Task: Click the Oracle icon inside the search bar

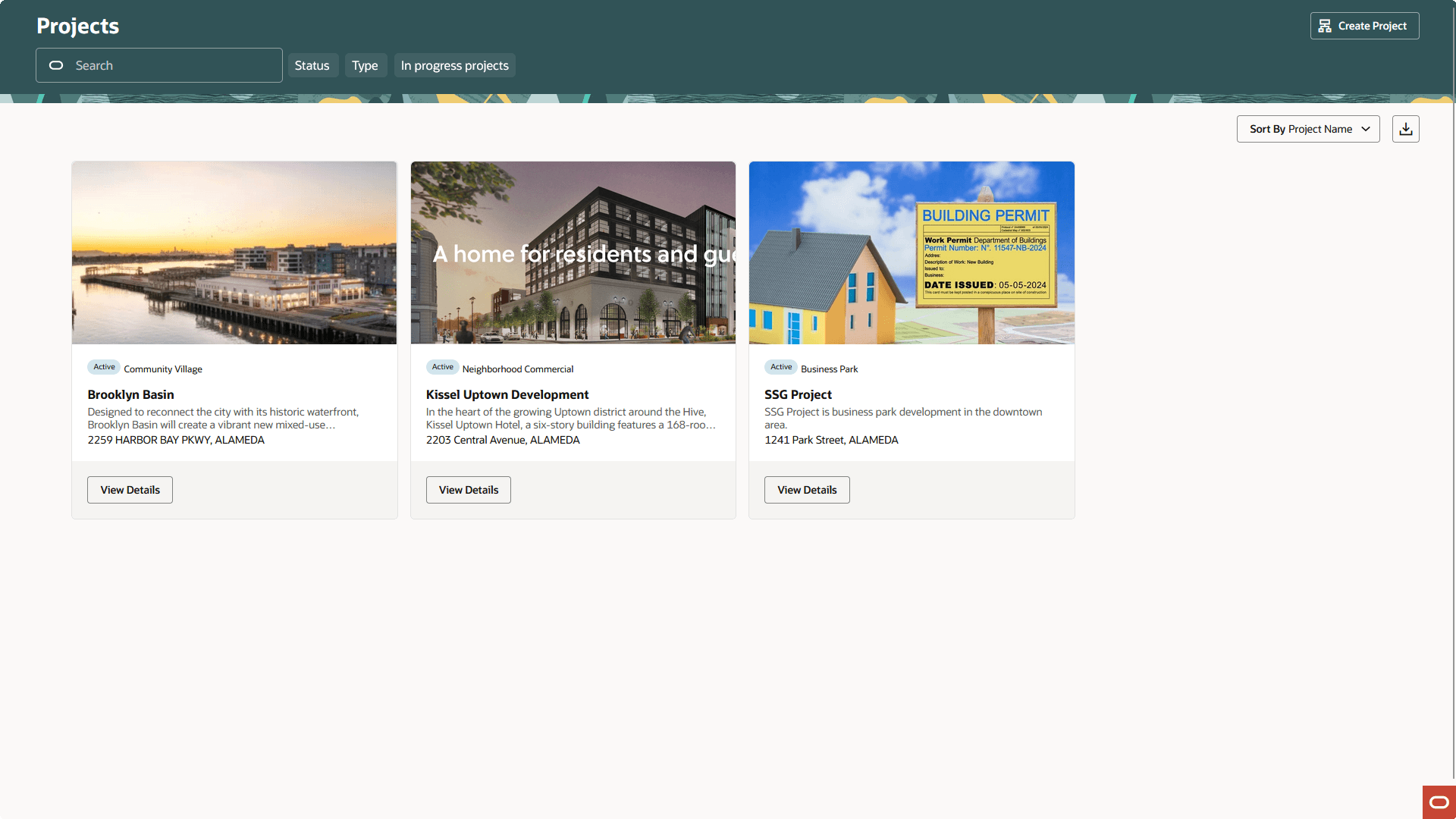Action: [x=56, y=65]
